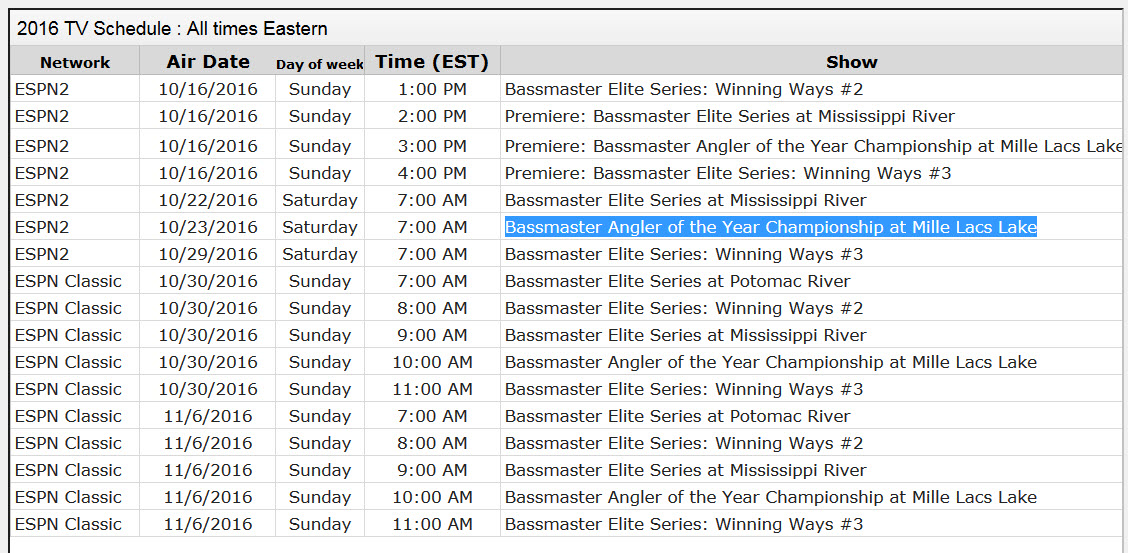The image size is (1128, 553).
Task: Click the Air Date column header
Action: (x=208, y=62)
